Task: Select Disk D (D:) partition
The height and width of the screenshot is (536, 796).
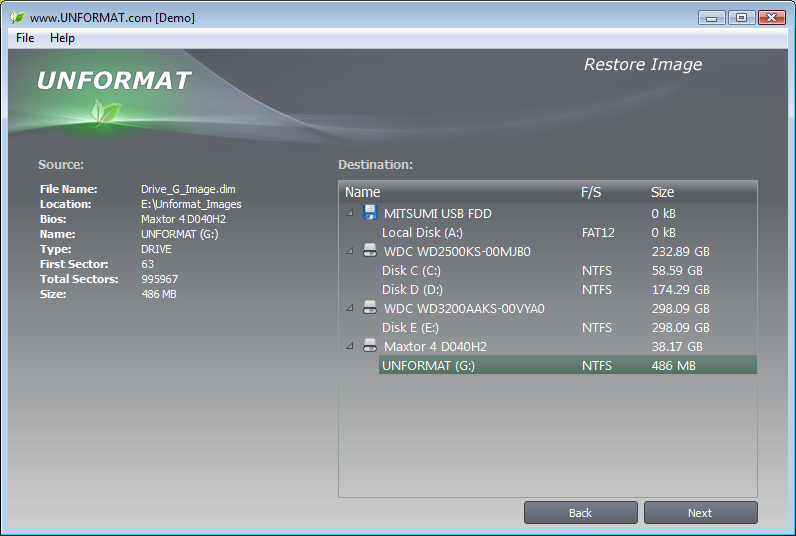Action: tap(568, 289)
